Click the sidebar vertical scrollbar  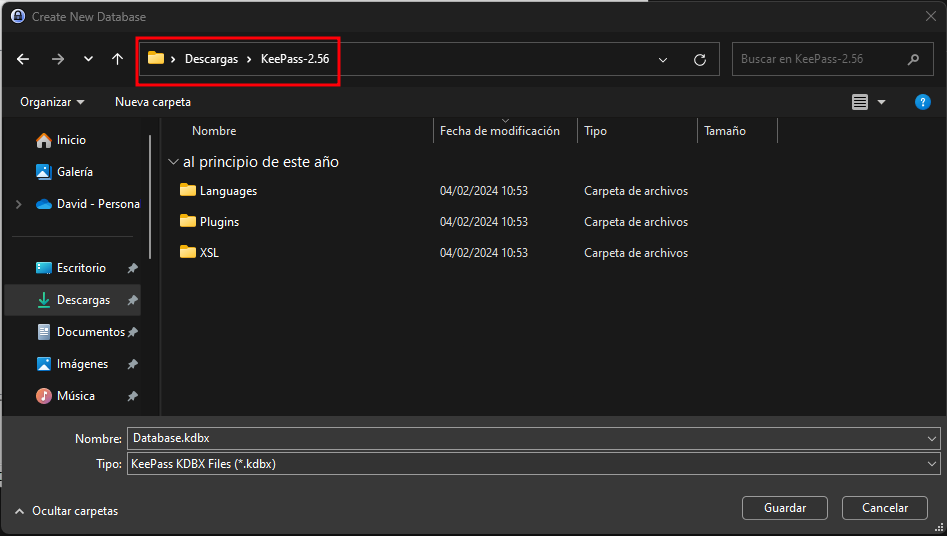(150, 197)
